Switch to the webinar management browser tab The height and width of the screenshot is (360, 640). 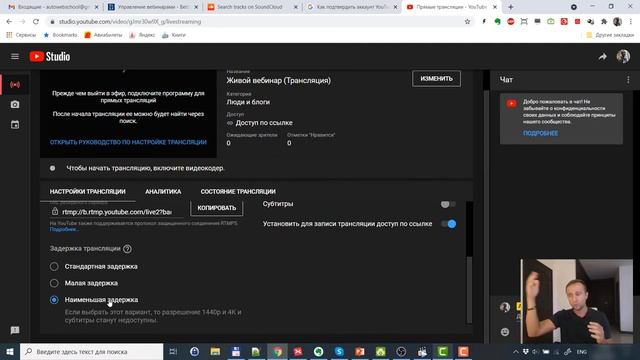(153, 7)
